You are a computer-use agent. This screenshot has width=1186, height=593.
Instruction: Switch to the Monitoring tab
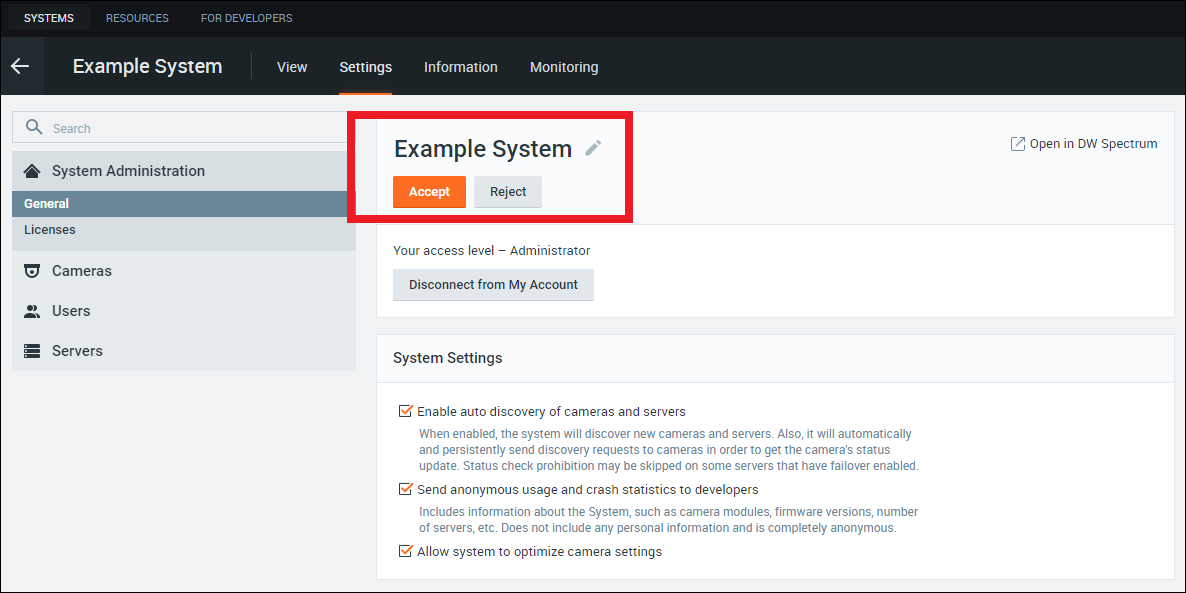click(x=564, y=67)
